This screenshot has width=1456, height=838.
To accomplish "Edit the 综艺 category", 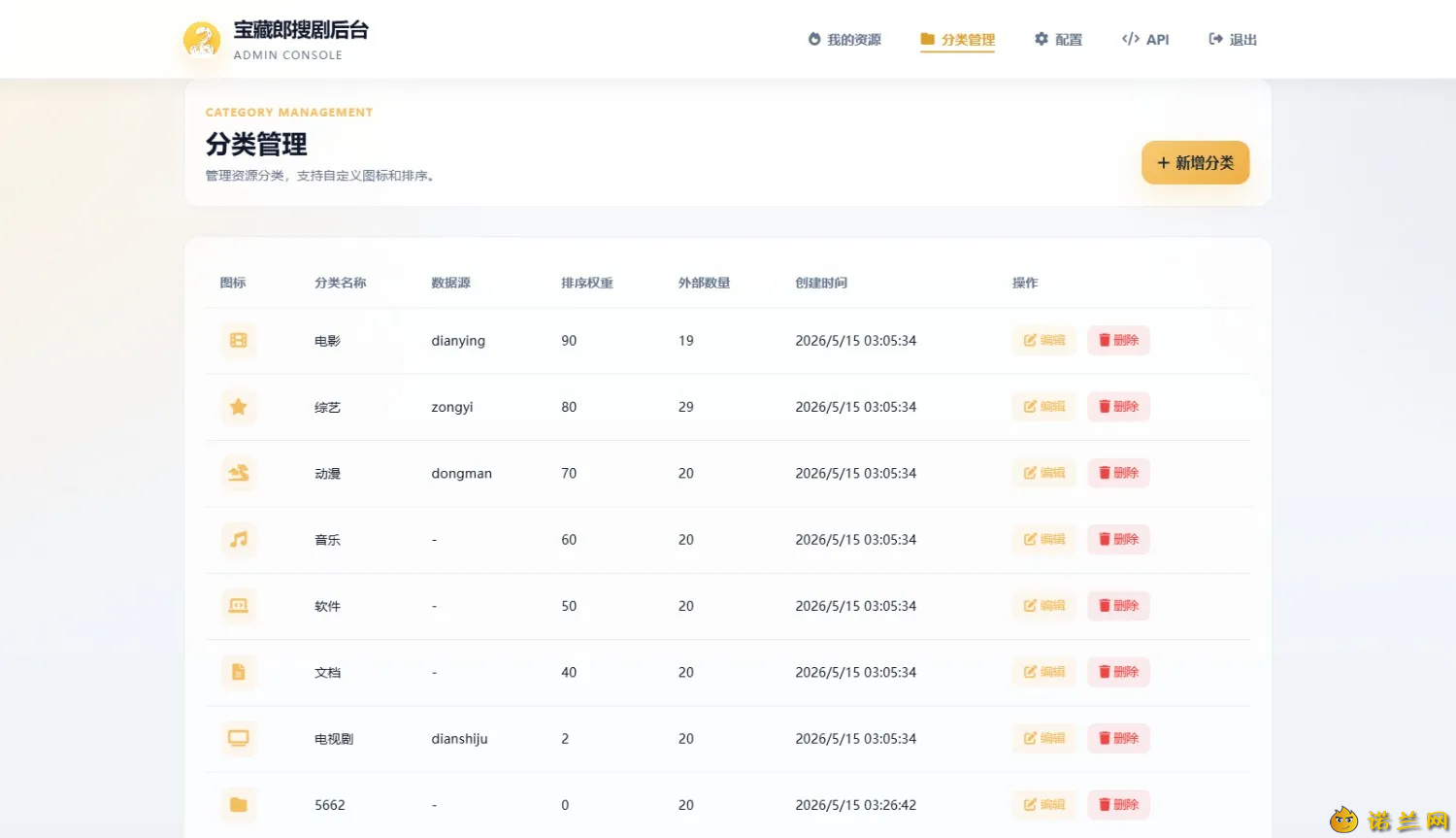I will coord(1044,407).
